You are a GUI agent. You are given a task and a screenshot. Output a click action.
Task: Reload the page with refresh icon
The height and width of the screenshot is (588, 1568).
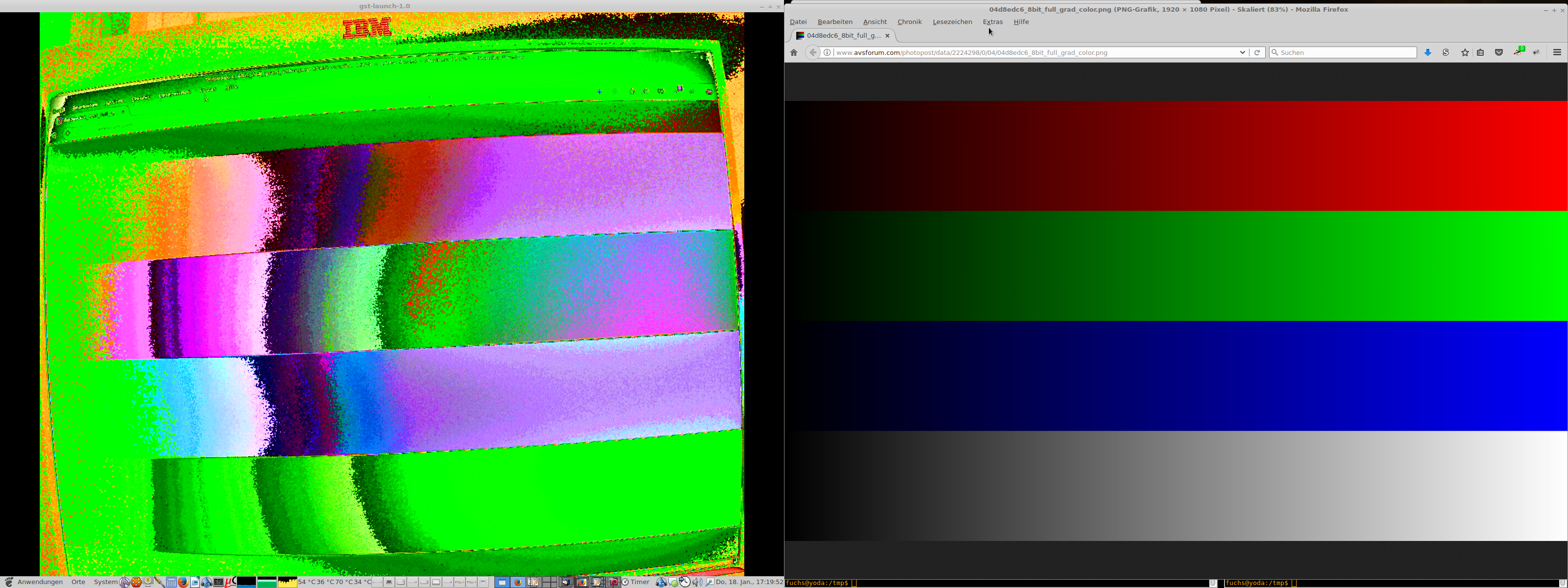(x=1257, y=53)
